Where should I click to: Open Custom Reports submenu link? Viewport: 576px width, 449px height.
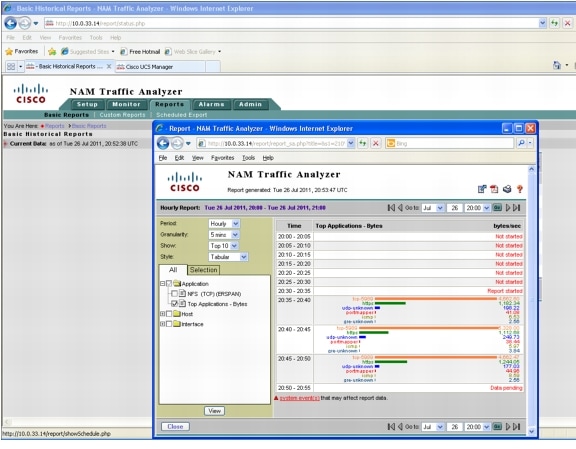coord(122,115)
